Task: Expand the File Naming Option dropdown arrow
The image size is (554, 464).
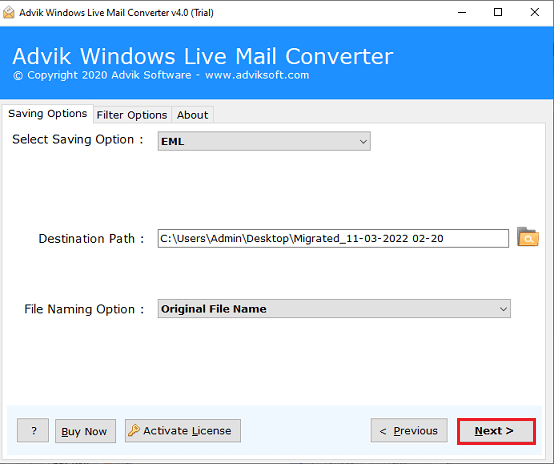Action: 503,309
